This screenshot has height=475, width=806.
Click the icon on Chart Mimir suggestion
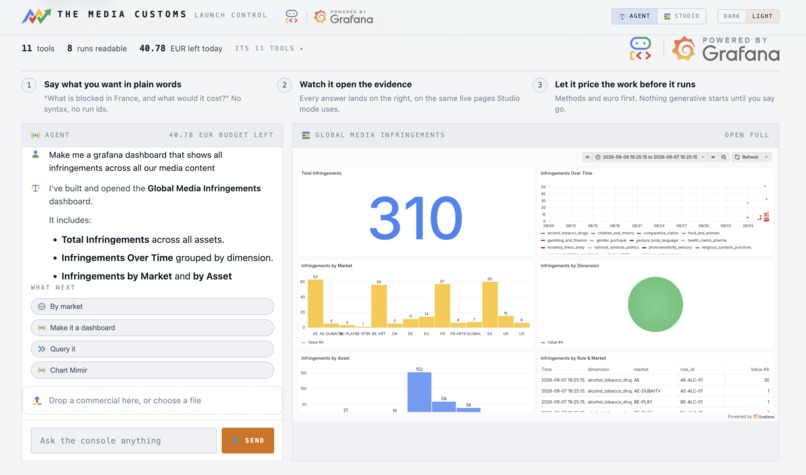(42, 370)
